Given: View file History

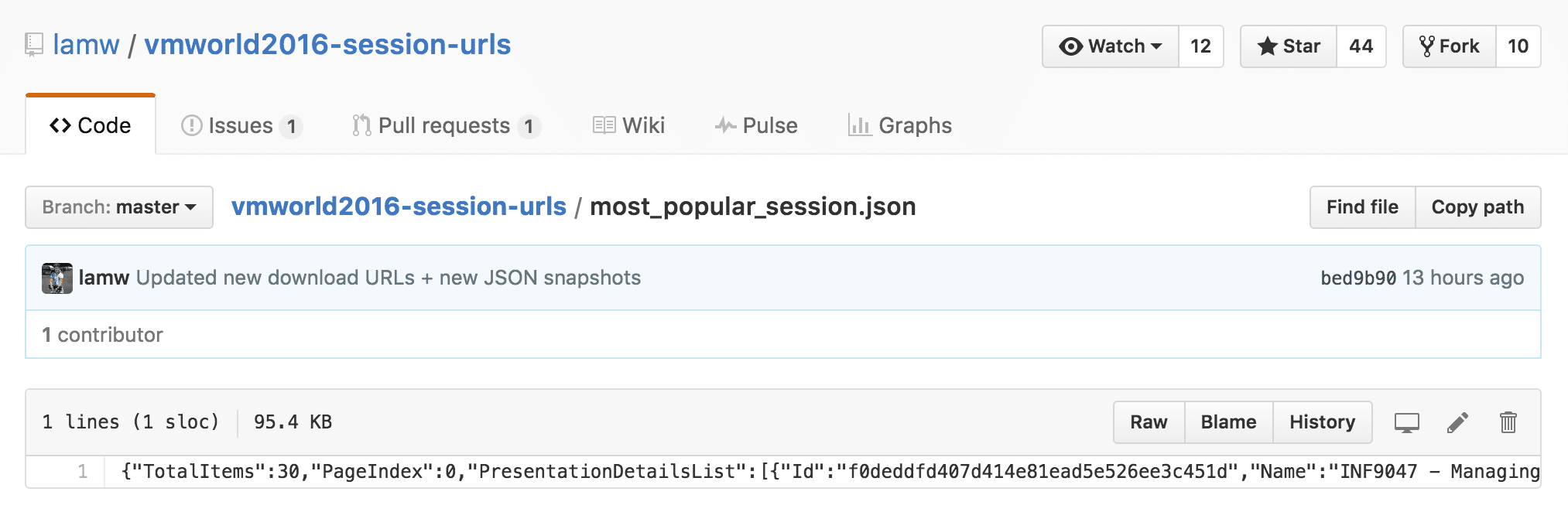Looking at the screenshot, I should [x=1322, y=422].
